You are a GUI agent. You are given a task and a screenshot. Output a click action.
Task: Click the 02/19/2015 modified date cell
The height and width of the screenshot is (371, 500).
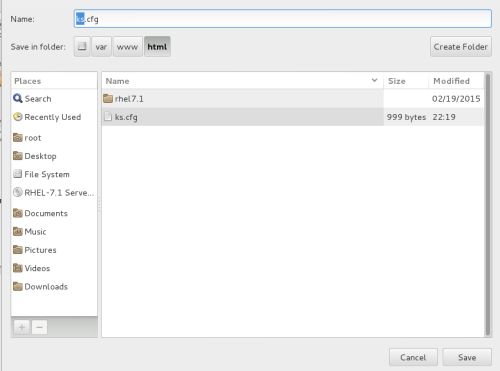pyautogui.click(x=456, y=99)
